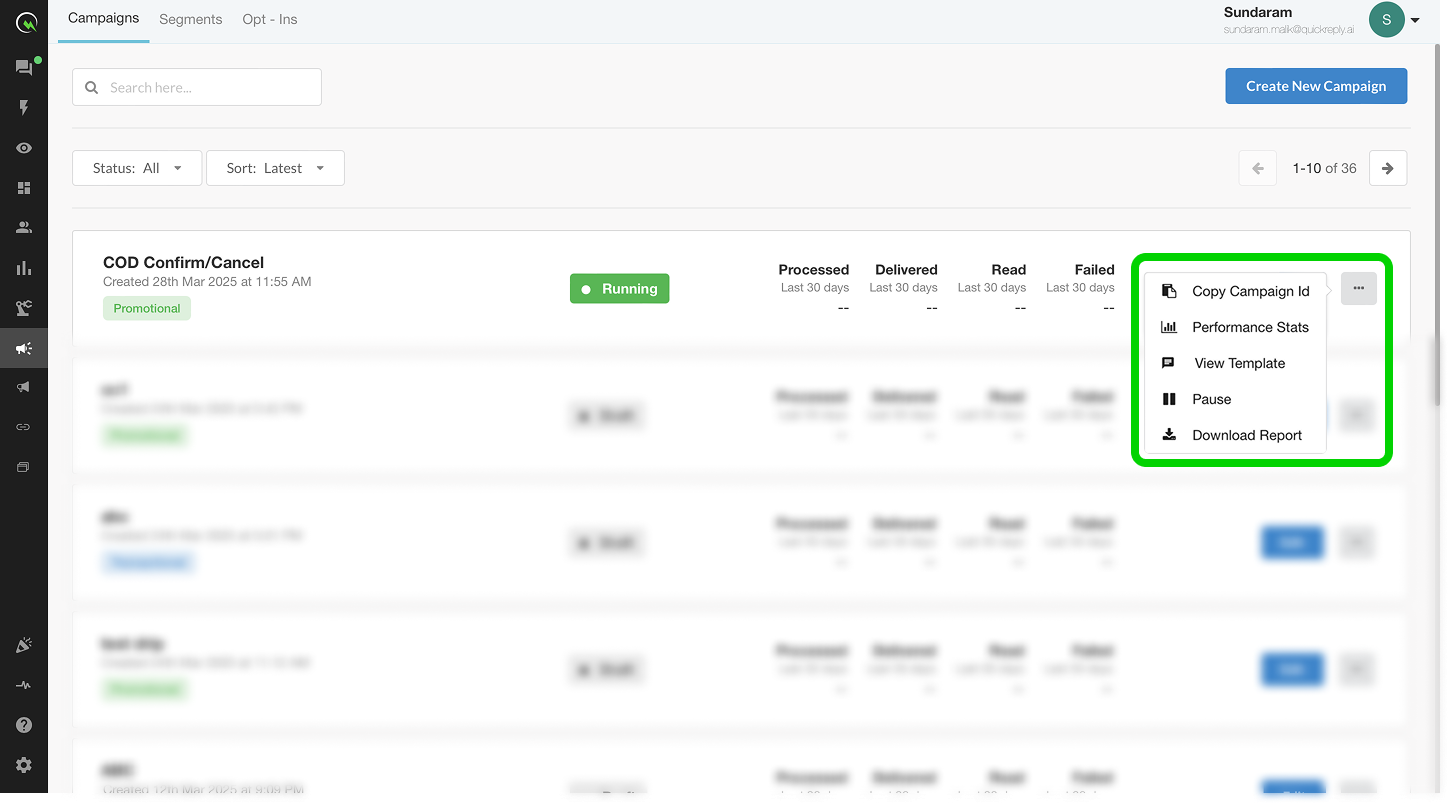
Task: Open the user account dropdown arrow
Action: click(x=1415, y=20)
